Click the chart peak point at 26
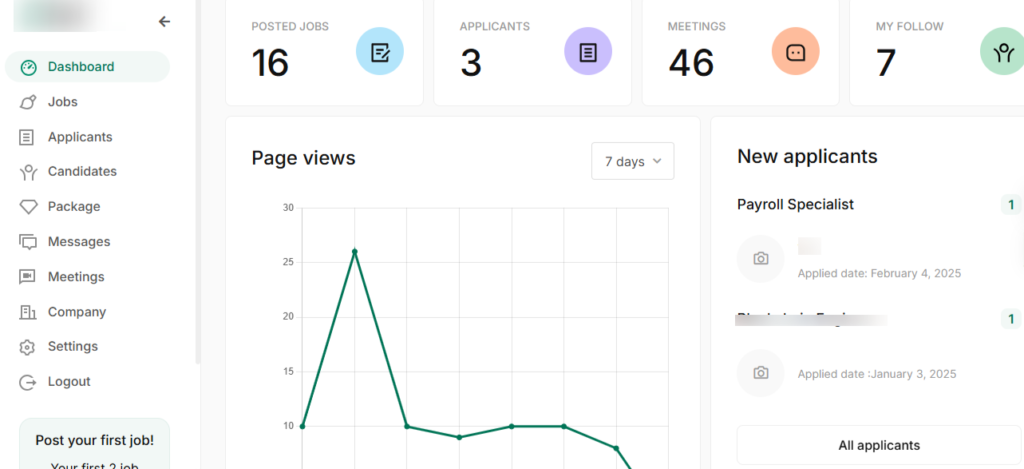Screen dimensions: 1024x469 (355, 251)
